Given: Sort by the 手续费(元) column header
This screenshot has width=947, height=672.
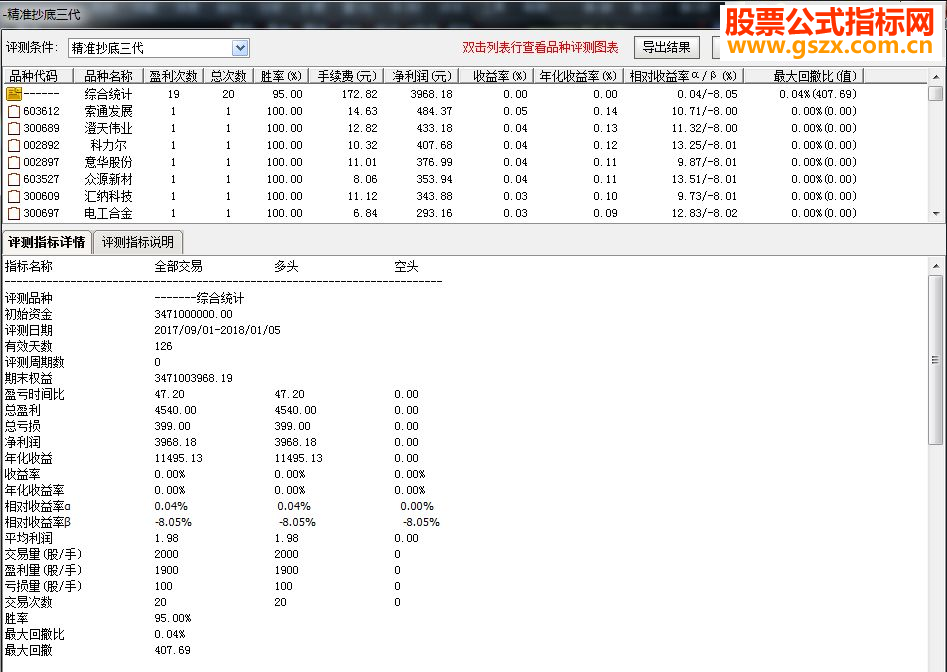Looking at the screenshot, I should coord(346,76).
